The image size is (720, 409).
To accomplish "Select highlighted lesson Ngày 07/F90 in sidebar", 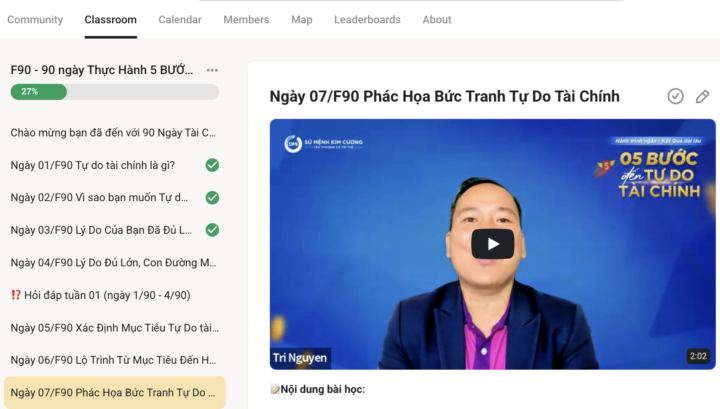I will click(x=115, y=393).
